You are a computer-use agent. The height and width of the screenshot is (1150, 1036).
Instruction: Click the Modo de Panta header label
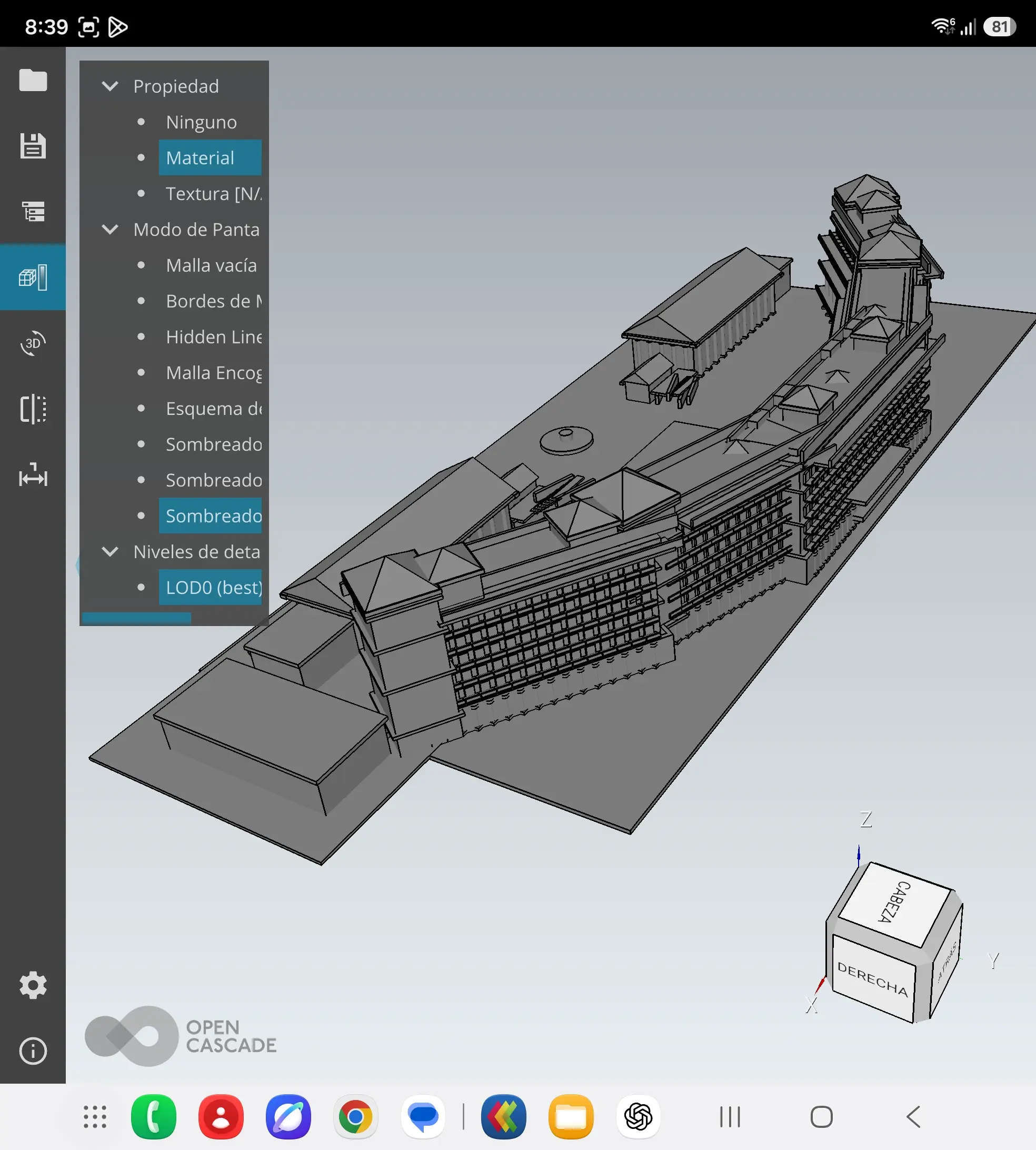(196, 230)
